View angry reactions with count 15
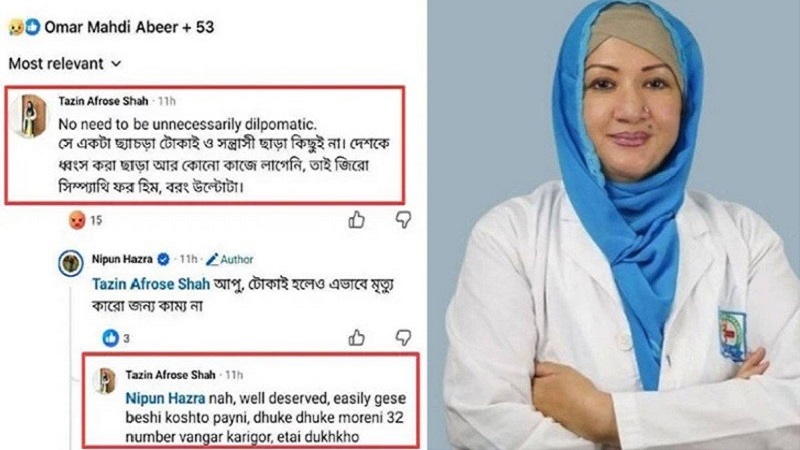The height and width of the screenshot is (450, 800). [85, 220]
